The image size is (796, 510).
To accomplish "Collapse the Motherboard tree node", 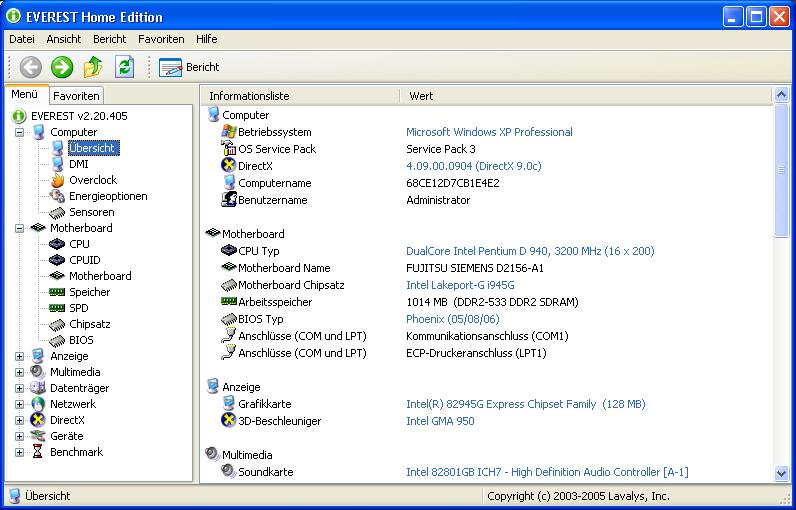I will [x=19, y=228].
